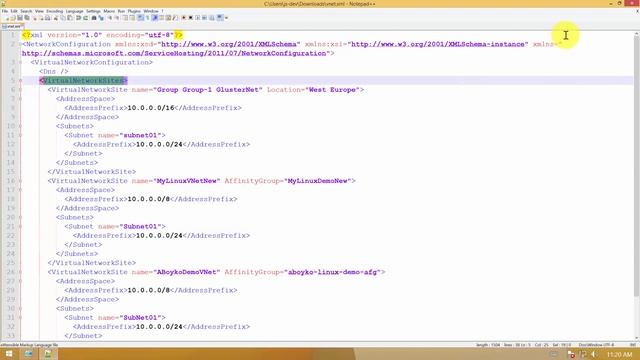Toggle Show All Characters in the toolbar

pyautogui.click(x=148, y=18)
